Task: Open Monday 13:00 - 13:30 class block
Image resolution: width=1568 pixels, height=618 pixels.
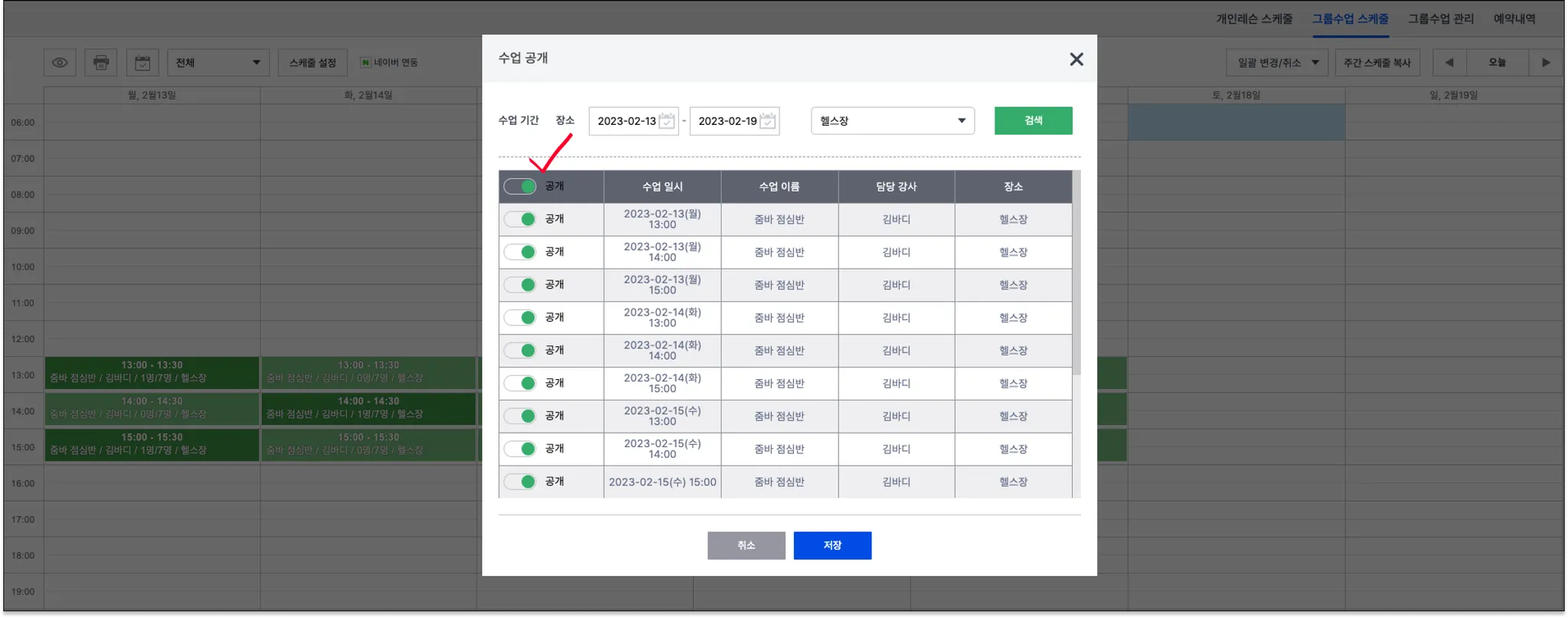Action: click(x=152, y=372)
